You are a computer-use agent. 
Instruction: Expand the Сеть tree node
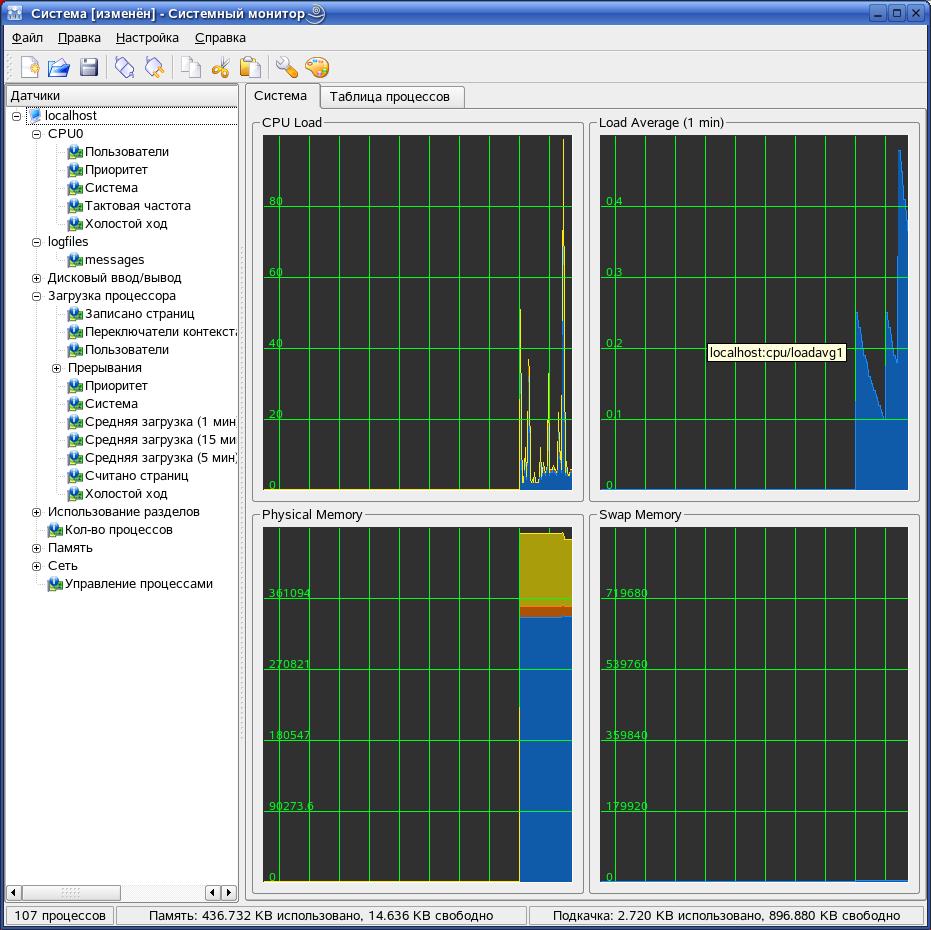pos(37,566)
